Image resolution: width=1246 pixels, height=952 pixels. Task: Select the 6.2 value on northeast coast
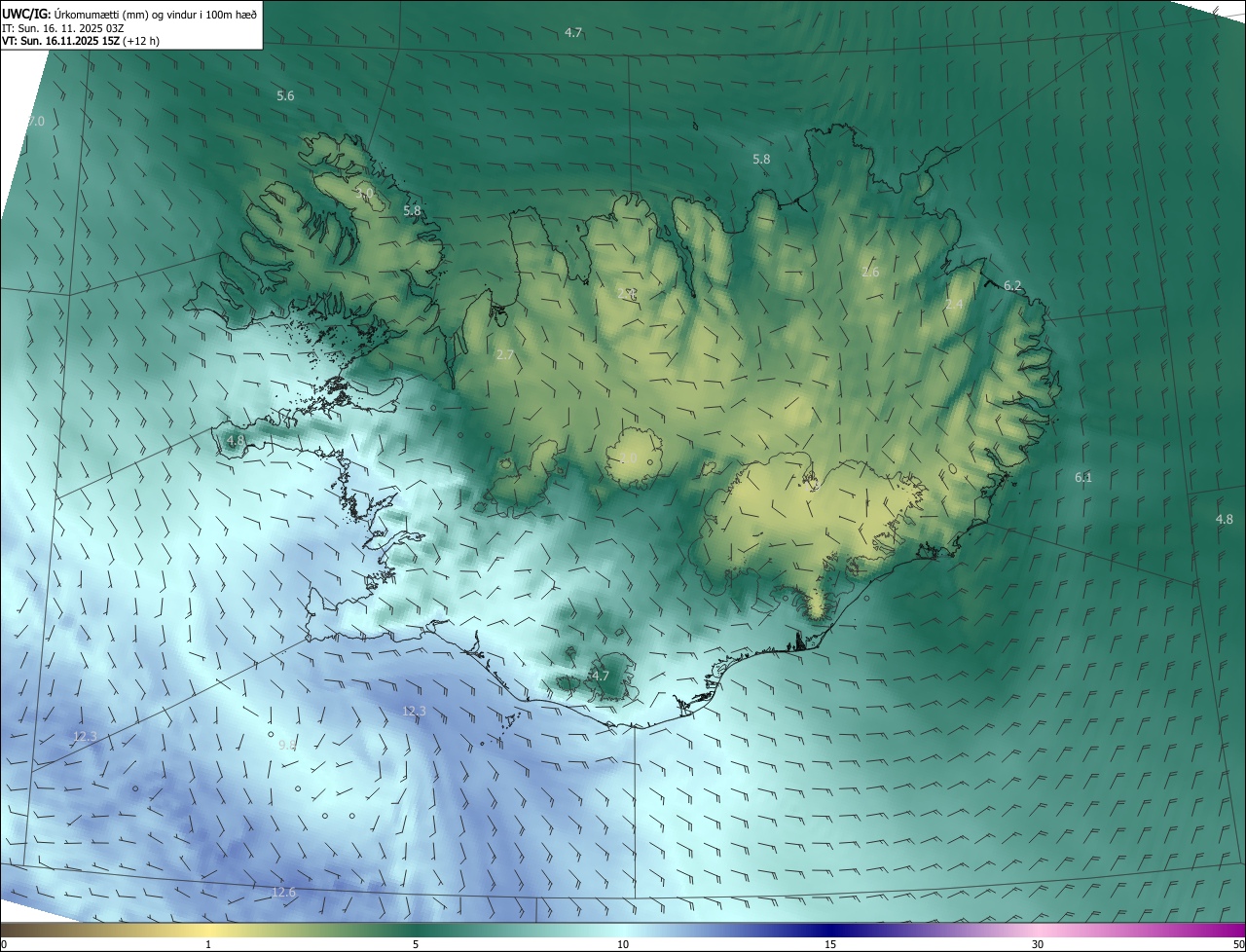click(1012, 285)
